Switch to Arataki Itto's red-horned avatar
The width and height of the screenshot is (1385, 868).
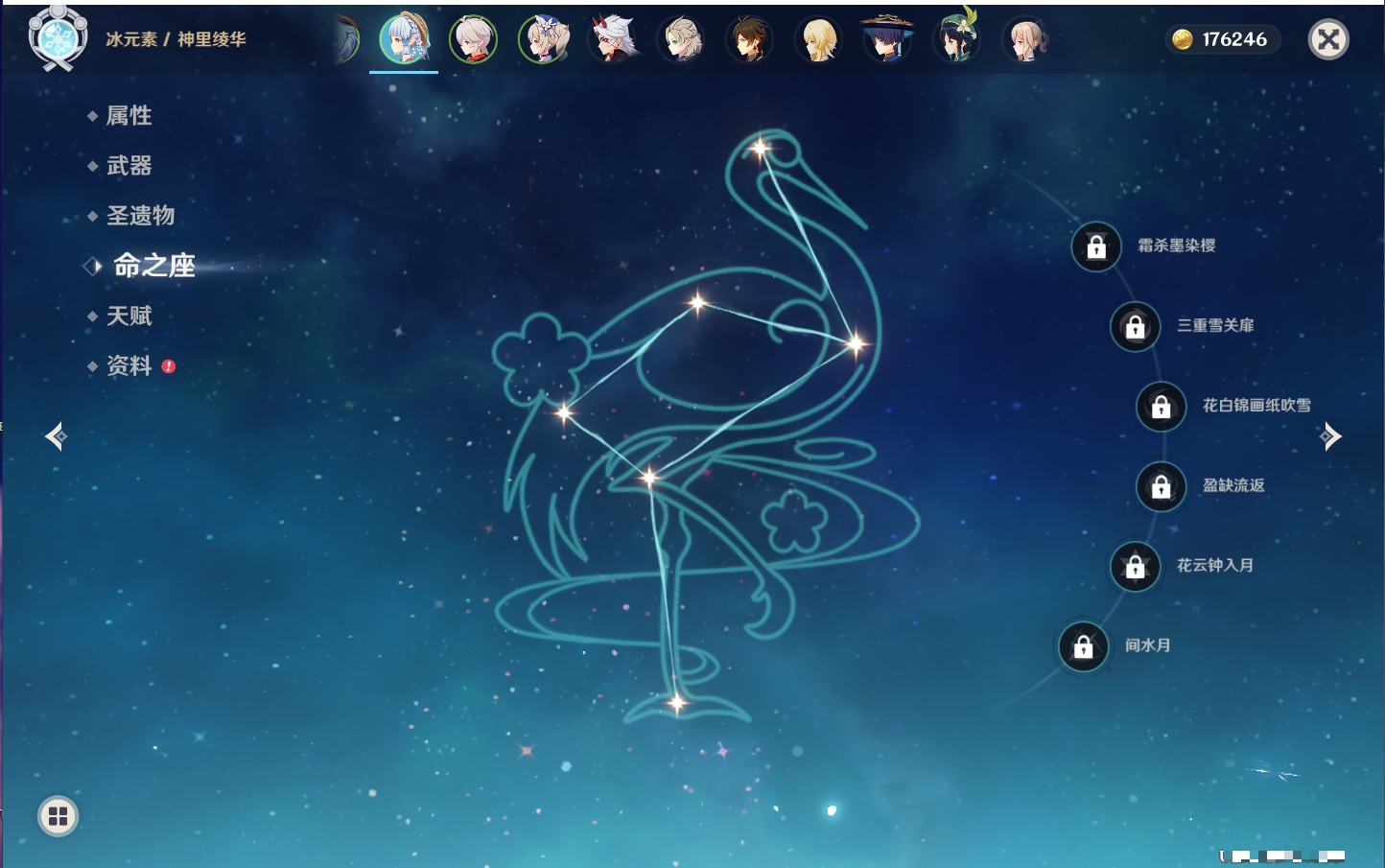pos(612,40)
